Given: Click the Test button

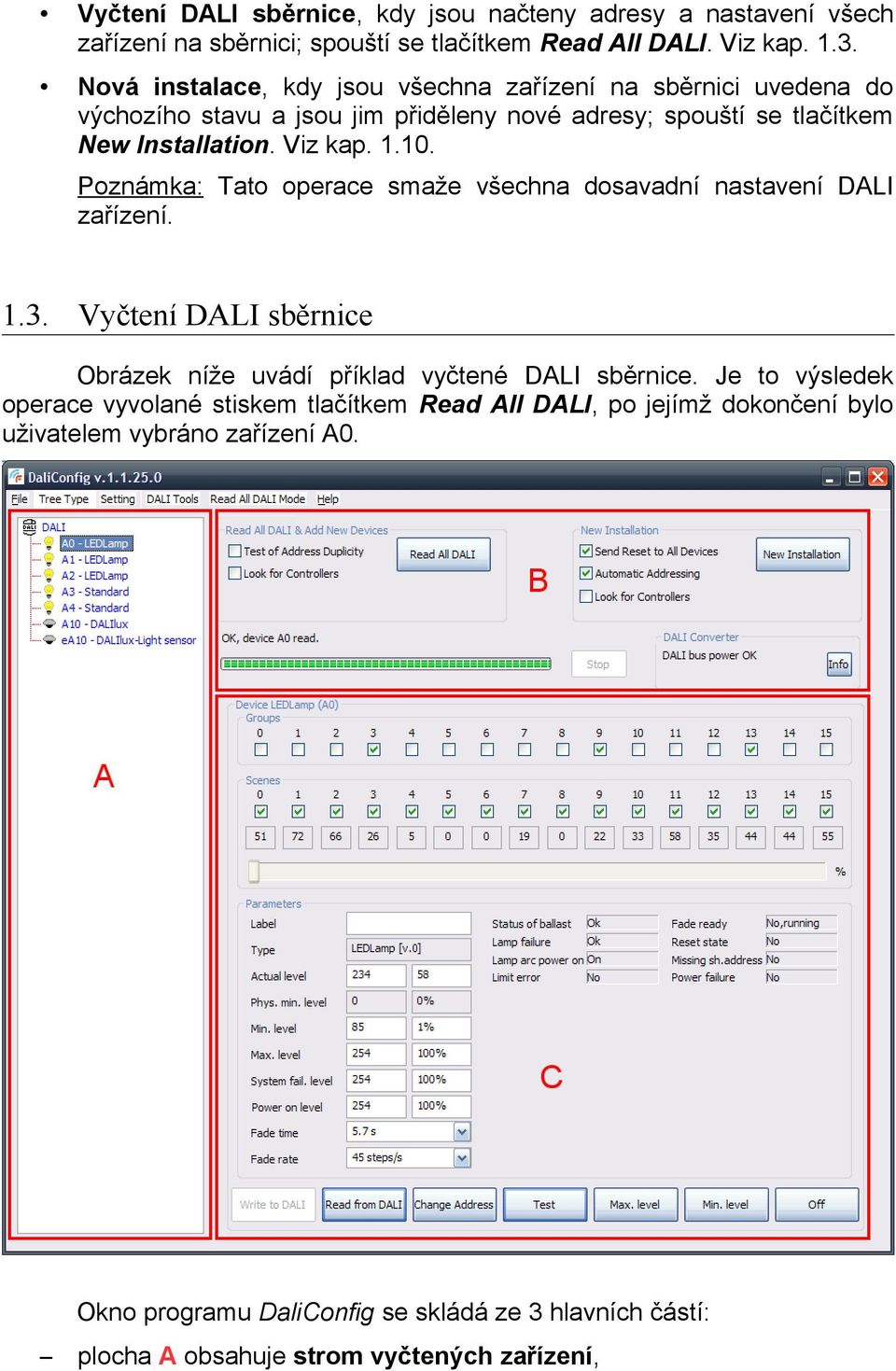Looking at the screenshot, I should point(544,1205).
